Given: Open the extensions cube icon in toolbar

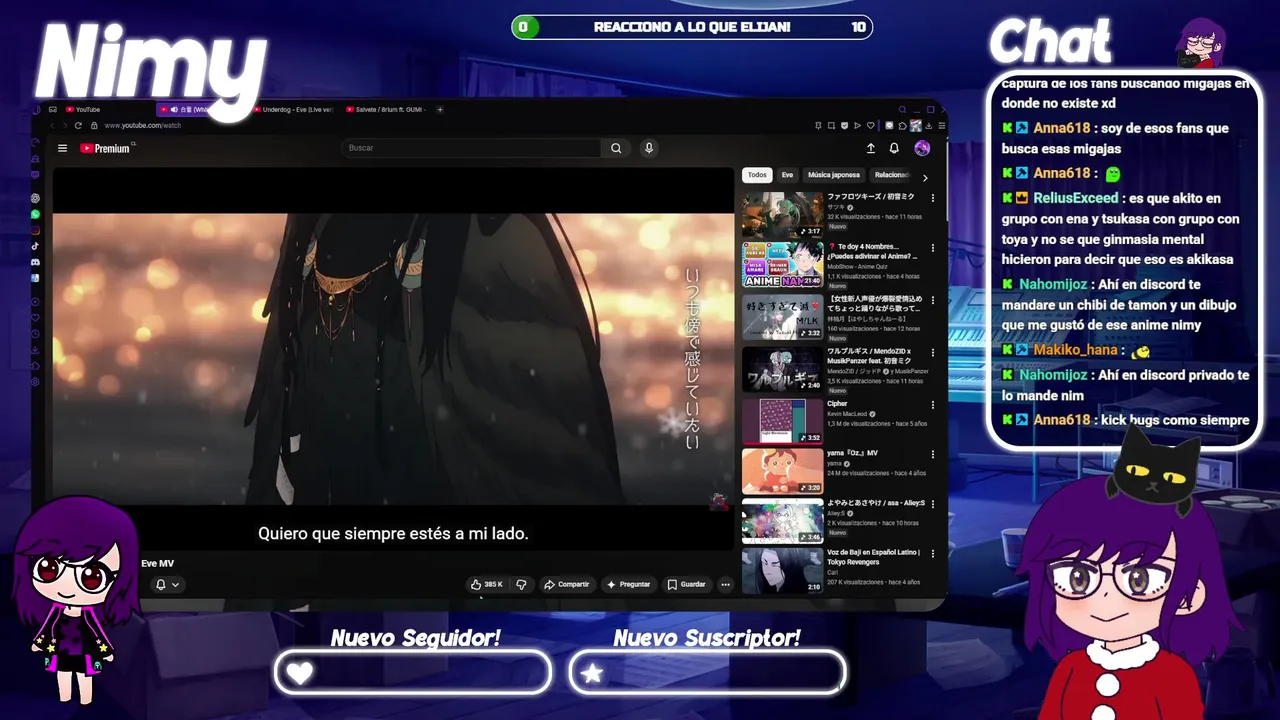Looking at the screenshot, I should pyautogui.click(x=903, y=125).
